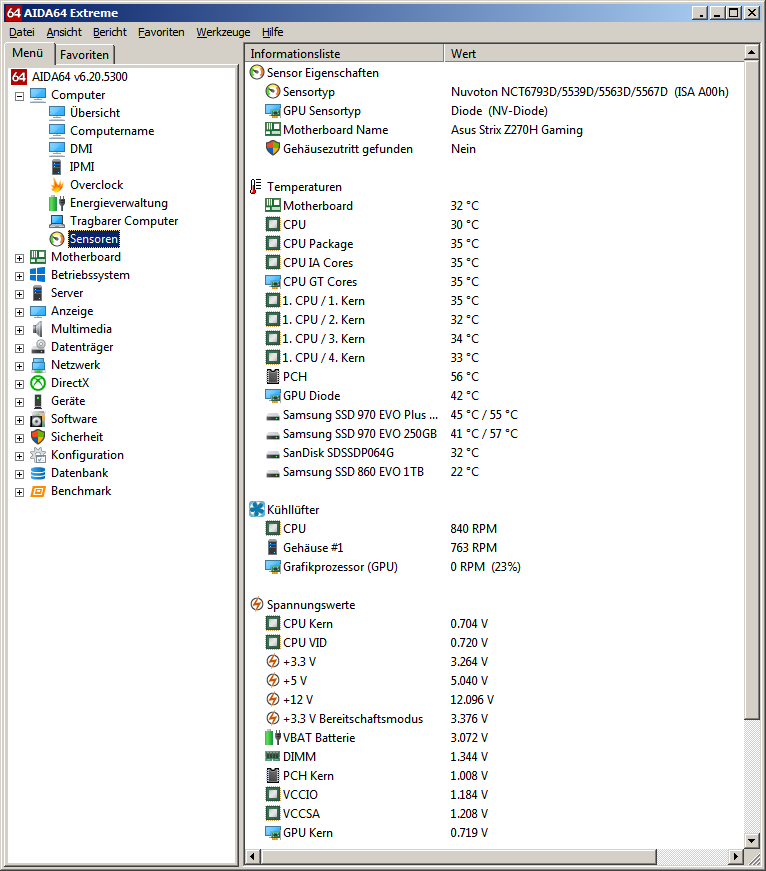766x871 pixels.
Task: Expand the Datenträger tree node
Action: click(x=19, y=348)
